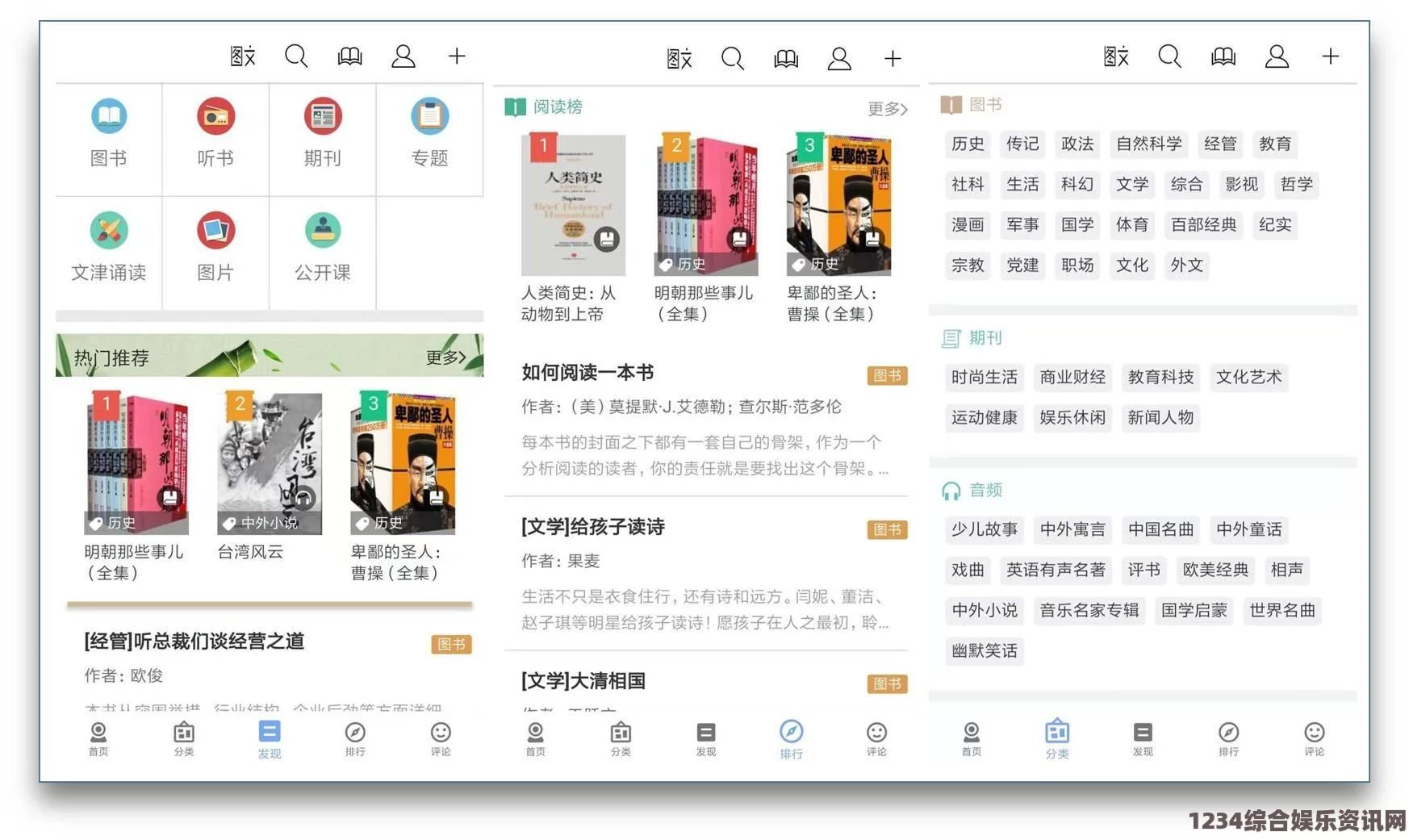Open [文学]给孩子读诗 book entry
Image resolution: width=1409 pixels, height=840 pixels.
(706, 574)
